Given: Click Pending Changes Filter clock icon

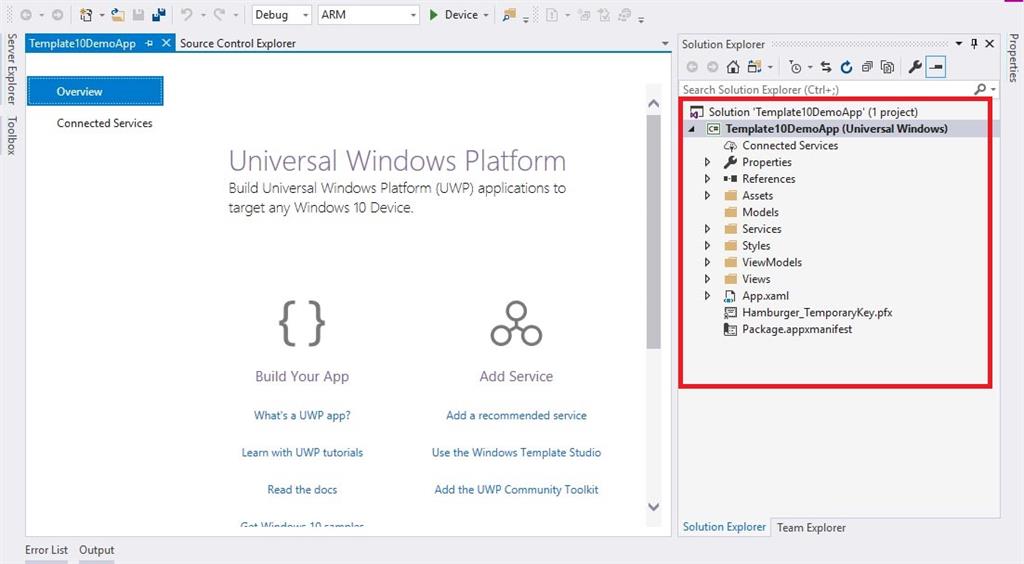Looking at the screenshot, I should [x=795, y=67].
